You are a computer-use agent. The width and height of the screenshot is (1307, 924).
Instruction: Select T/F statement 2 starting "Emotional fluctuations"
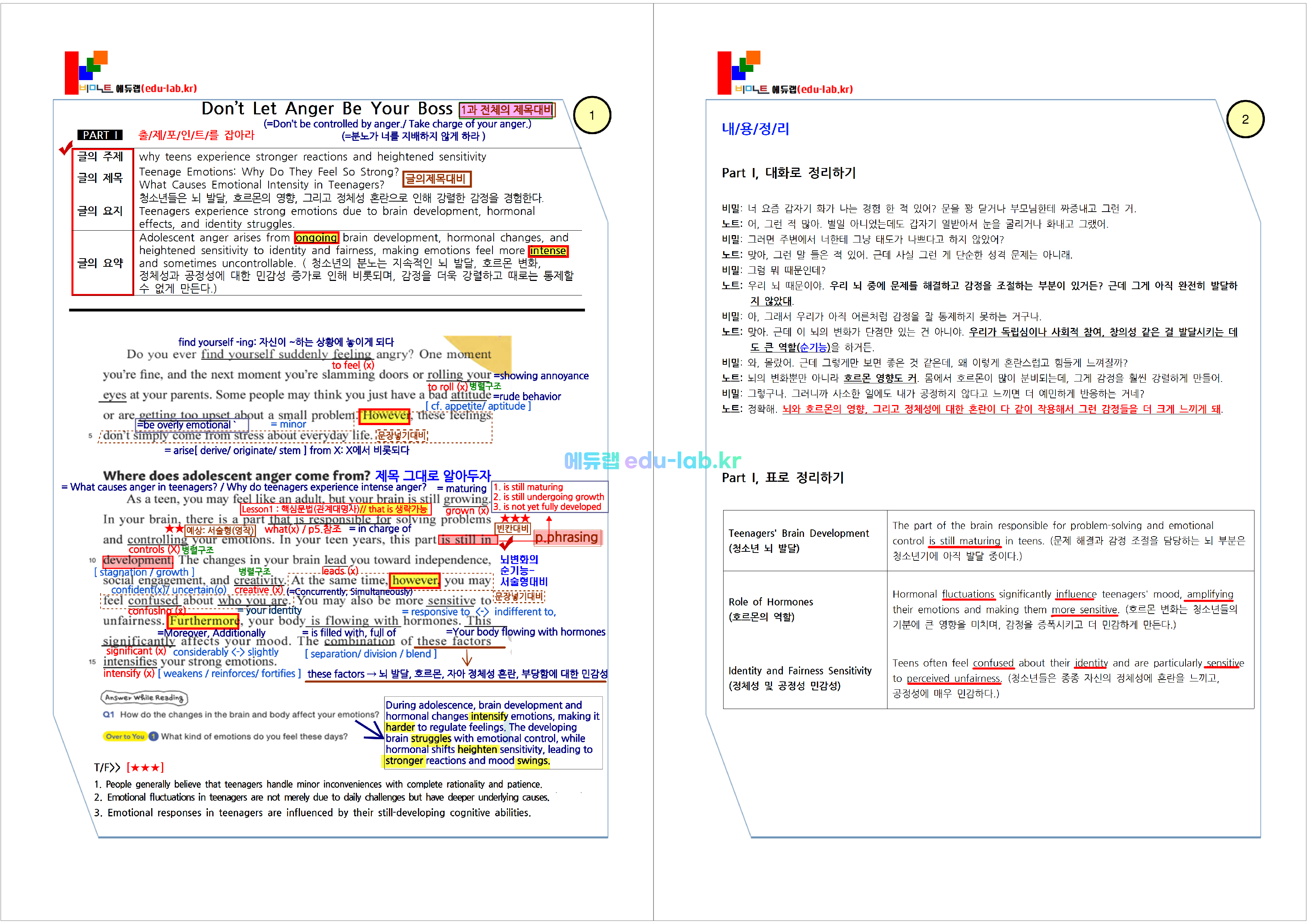tap(322, 798)
